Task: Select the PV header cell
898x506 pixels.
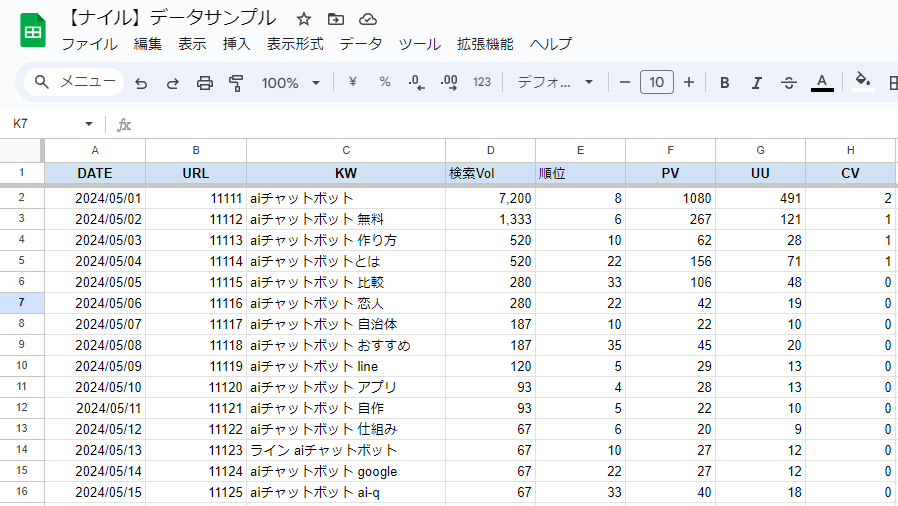Action: (670, 173)
